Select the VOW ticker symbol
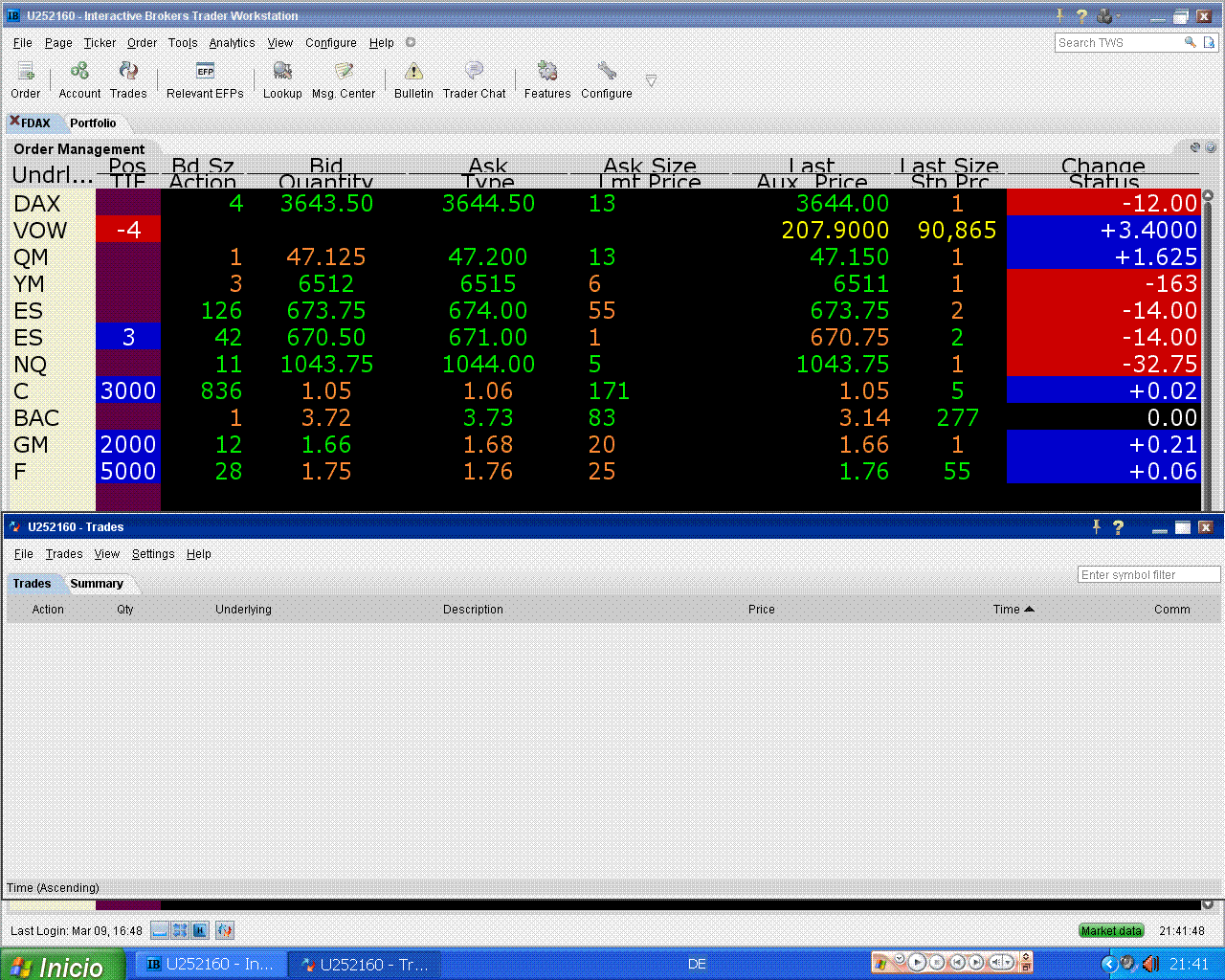The width and height of the screenshot is (1225, 980). pos(40,231)
